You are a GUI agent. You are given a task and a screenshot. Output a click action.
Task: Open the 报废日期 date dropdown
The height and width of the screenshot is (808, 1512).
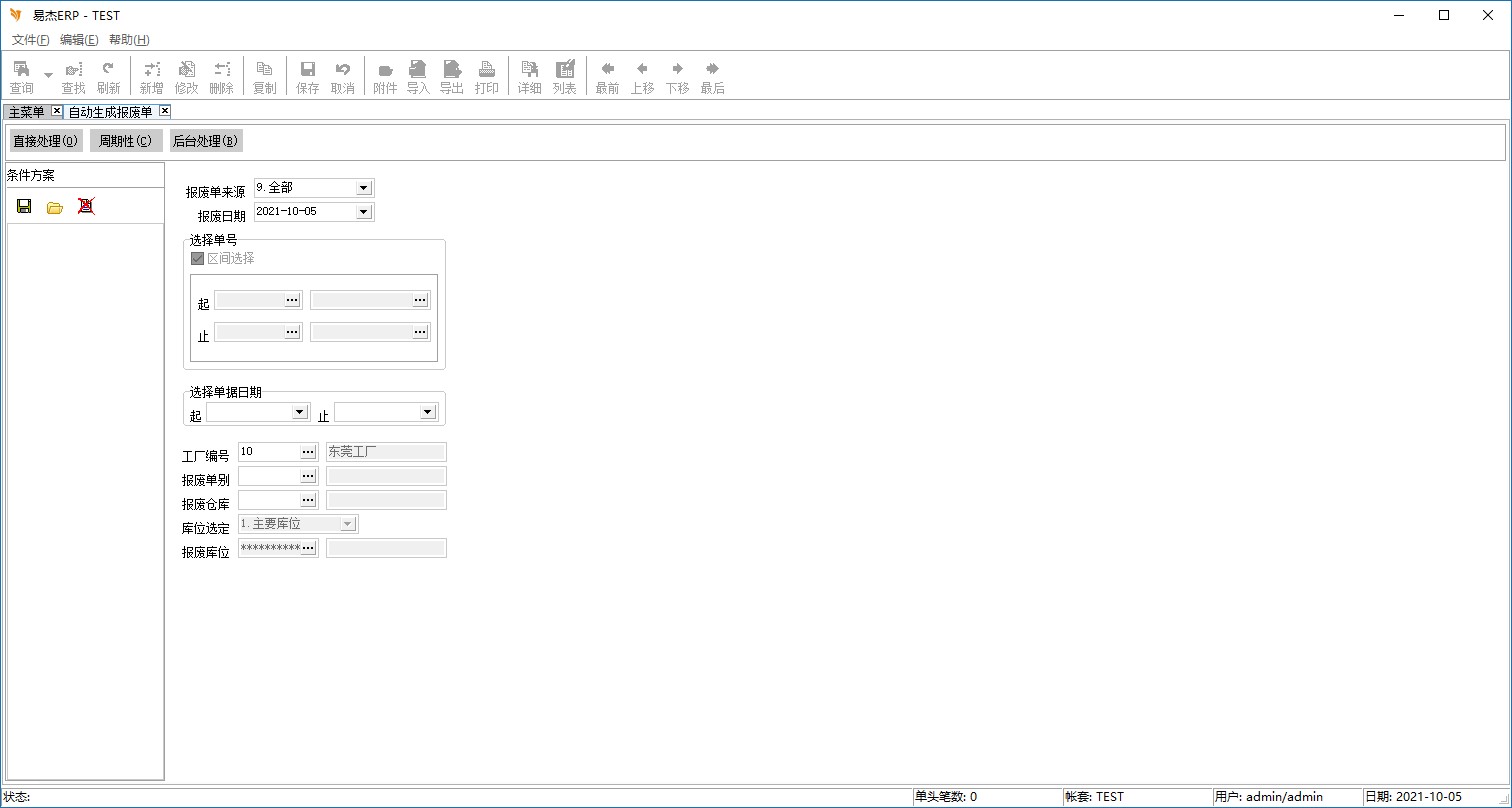pyautogui.click(x=363, y=212)
